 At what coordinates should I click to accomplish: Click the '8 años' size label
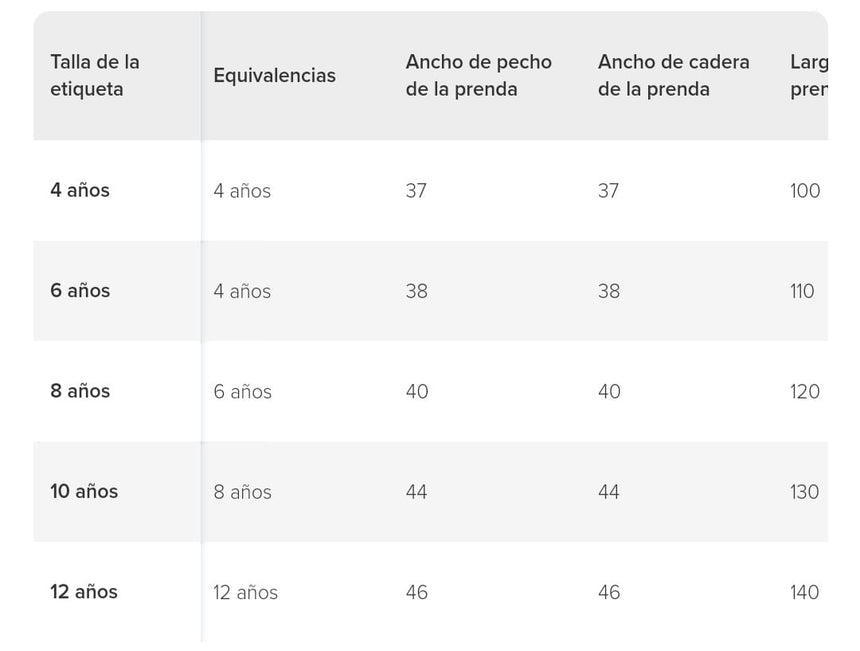click(80, 391)
